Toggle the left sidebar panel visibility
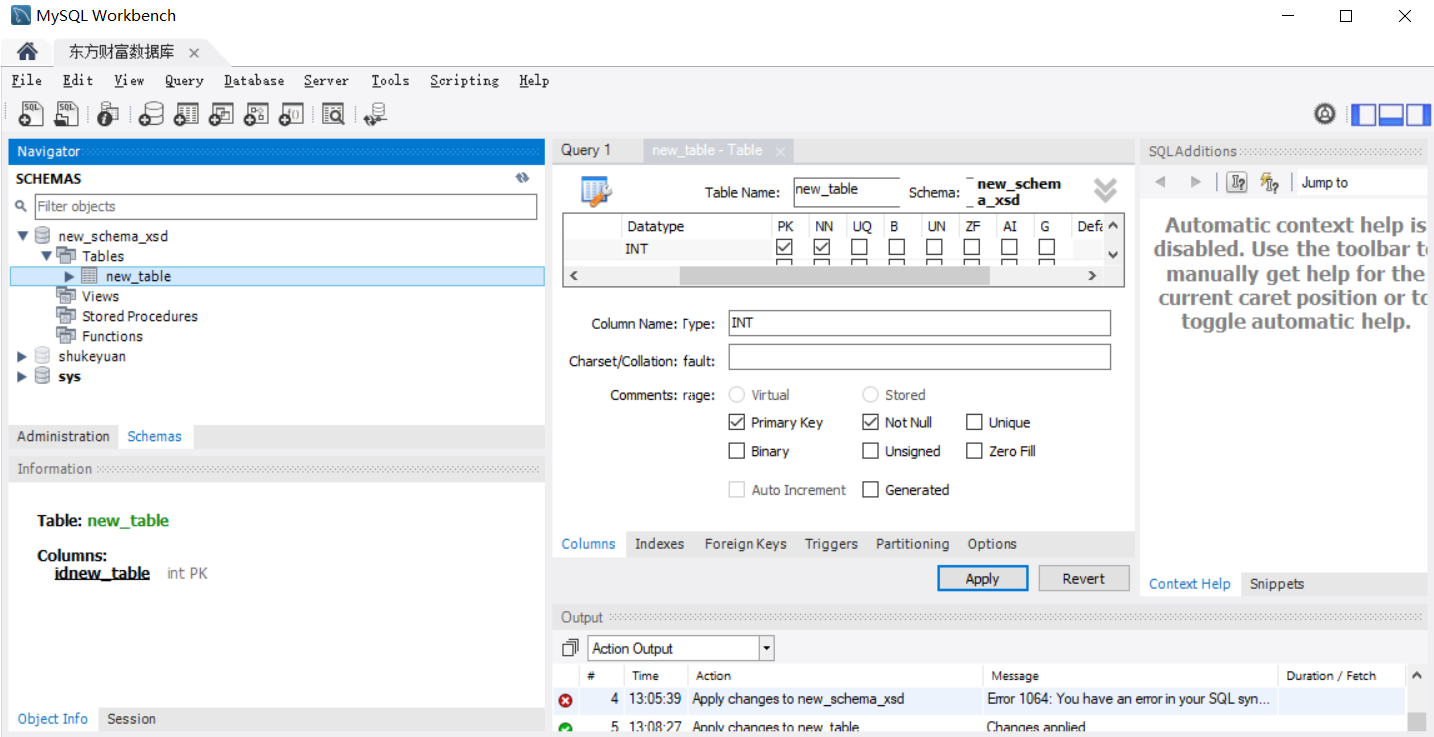 click(1363, 114)
